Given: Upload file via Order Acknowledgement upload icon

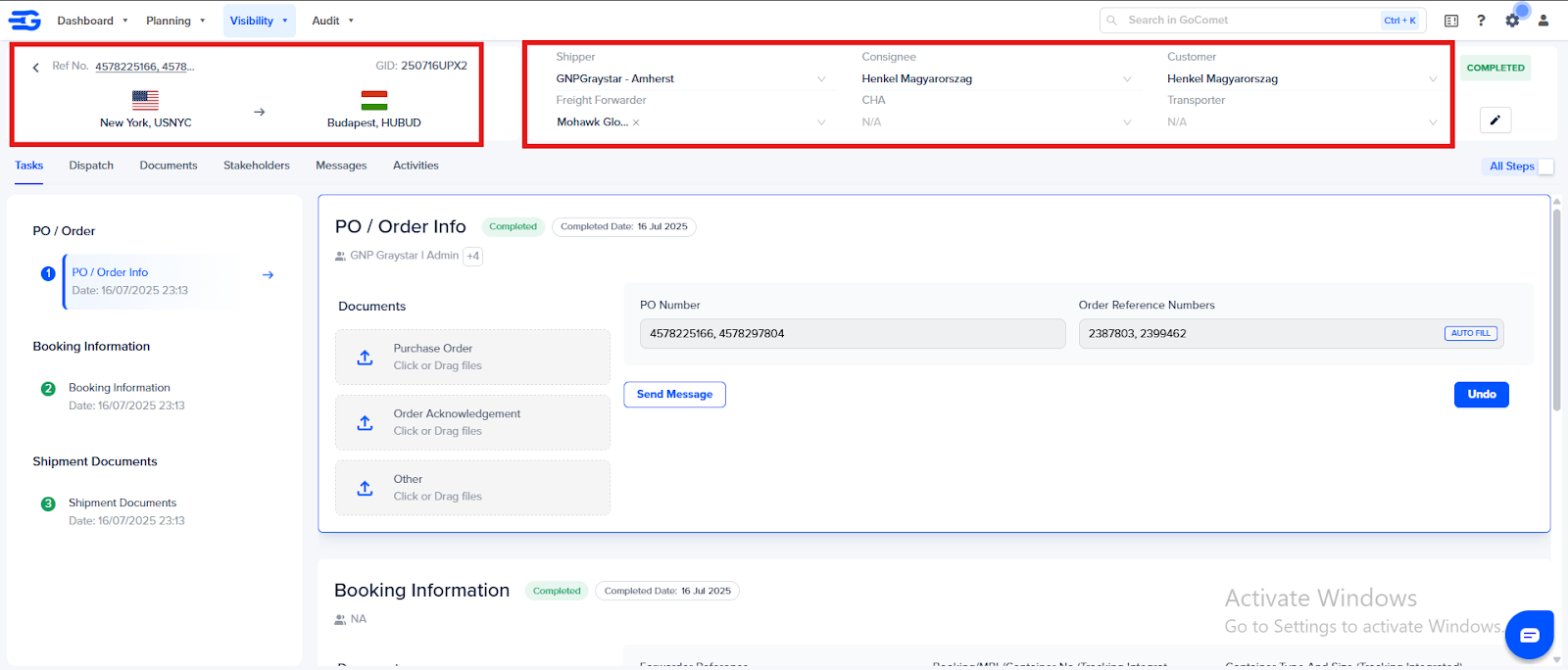Looking at the screenshot, I should coord(365,423).
